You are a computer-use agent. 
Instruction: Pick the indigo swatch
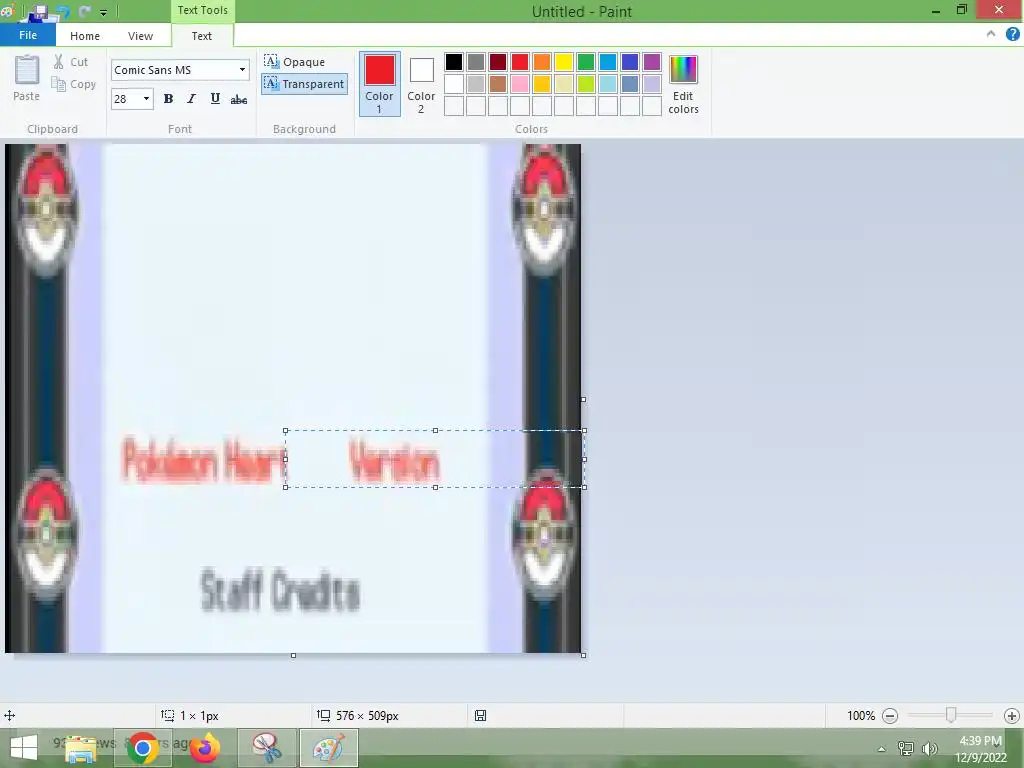(630, 62)
